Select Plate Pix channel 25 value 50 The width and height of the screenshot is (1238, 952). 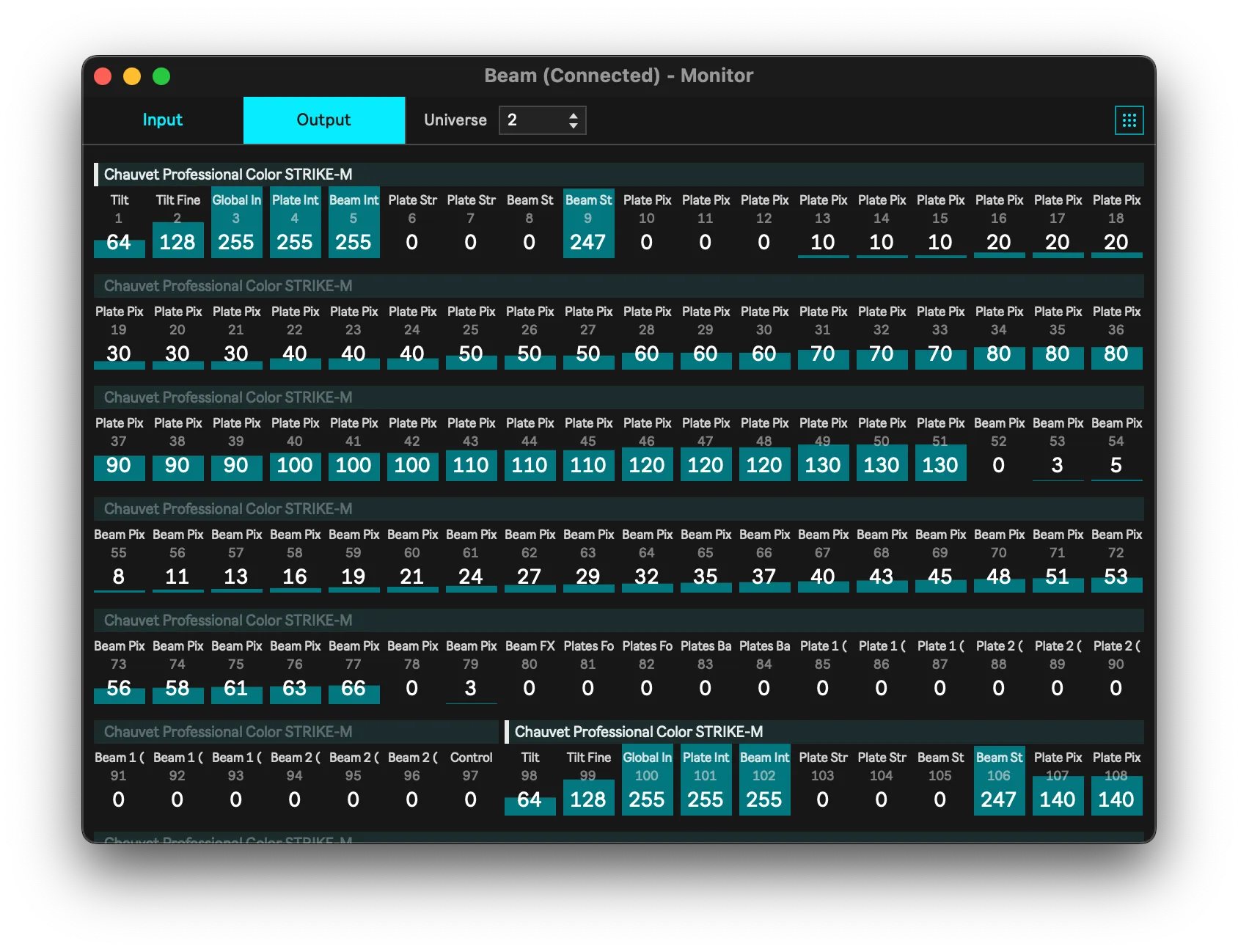click(471, 335)
